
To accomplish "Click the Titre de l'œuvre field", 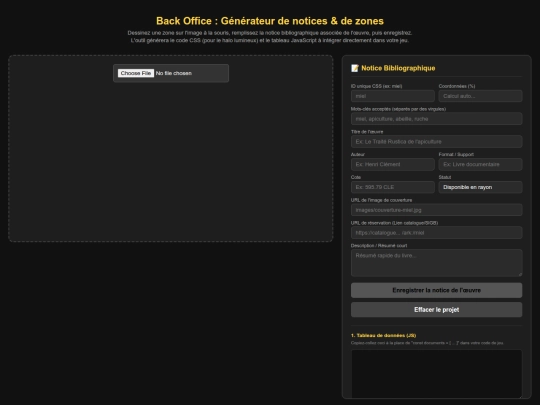I will 437,142.
